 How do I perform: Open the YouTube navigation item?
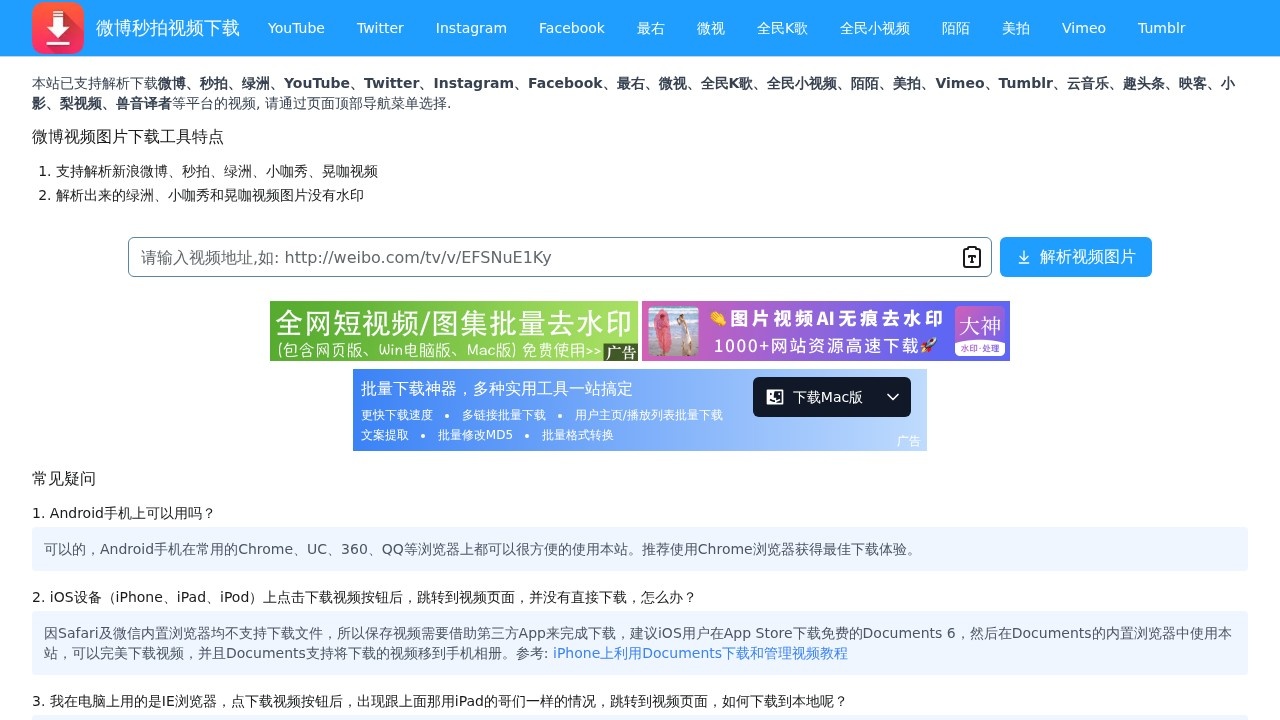tap(296, 28)
